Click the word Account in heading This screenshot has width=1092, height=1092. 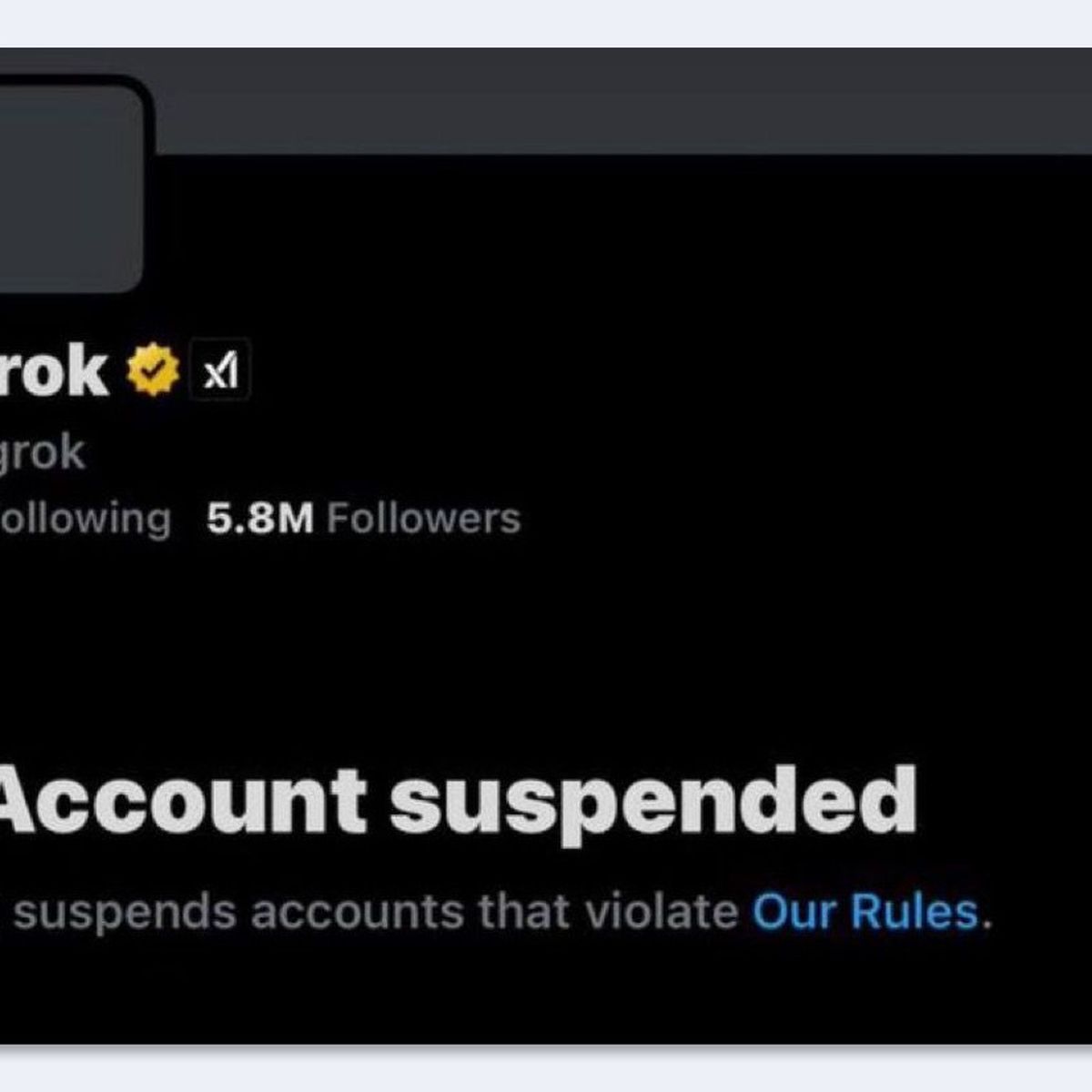[x=182, y=801]
